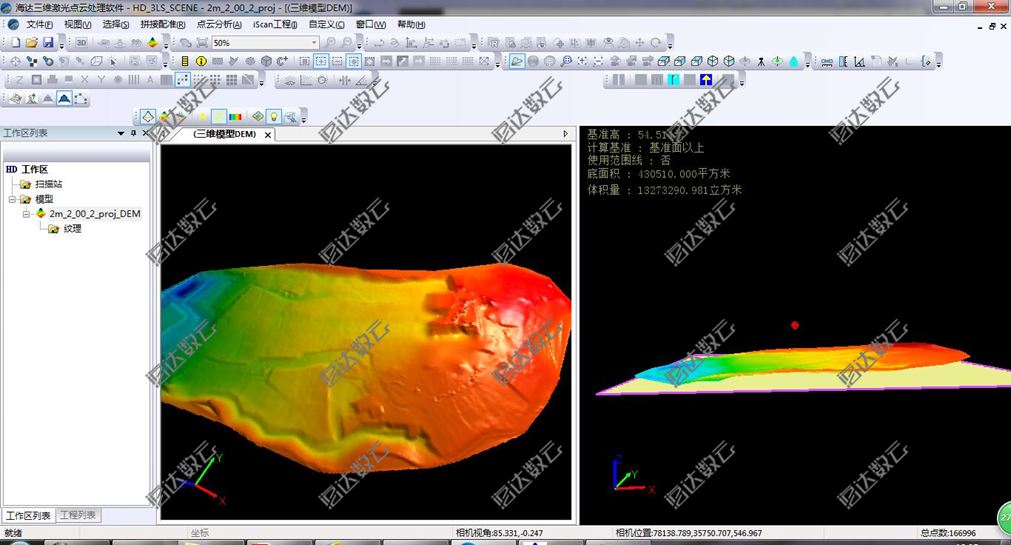This screenshot has width=1011, height=545.
Task: Toggle the highlighted yellow Z elevation button
Action: 219,117
